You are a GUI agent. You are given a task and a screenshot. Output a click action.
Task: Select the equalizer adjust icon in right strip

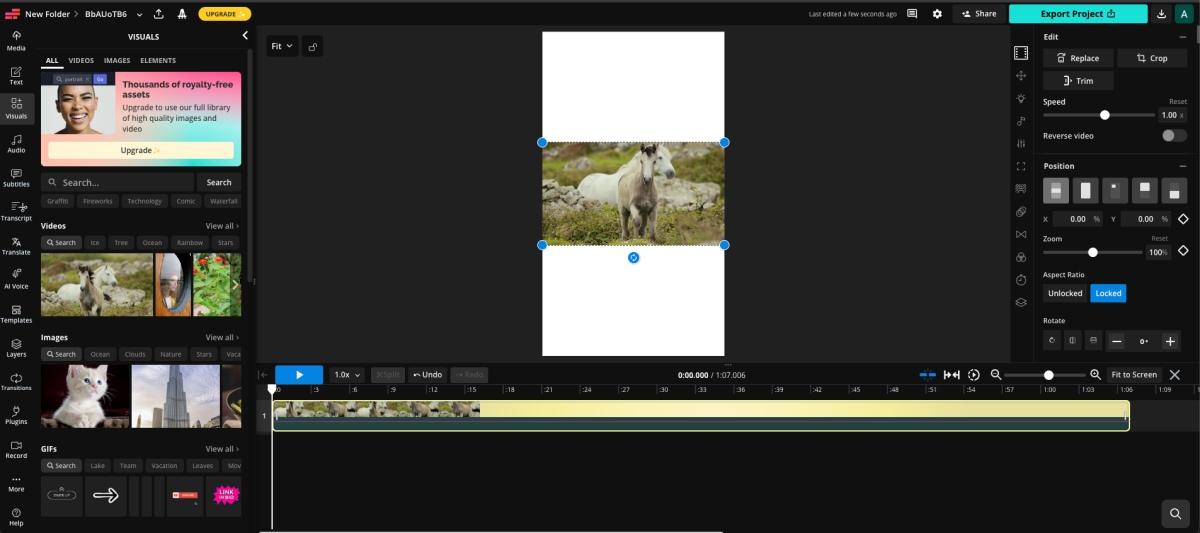click(x=1020, y=144)
